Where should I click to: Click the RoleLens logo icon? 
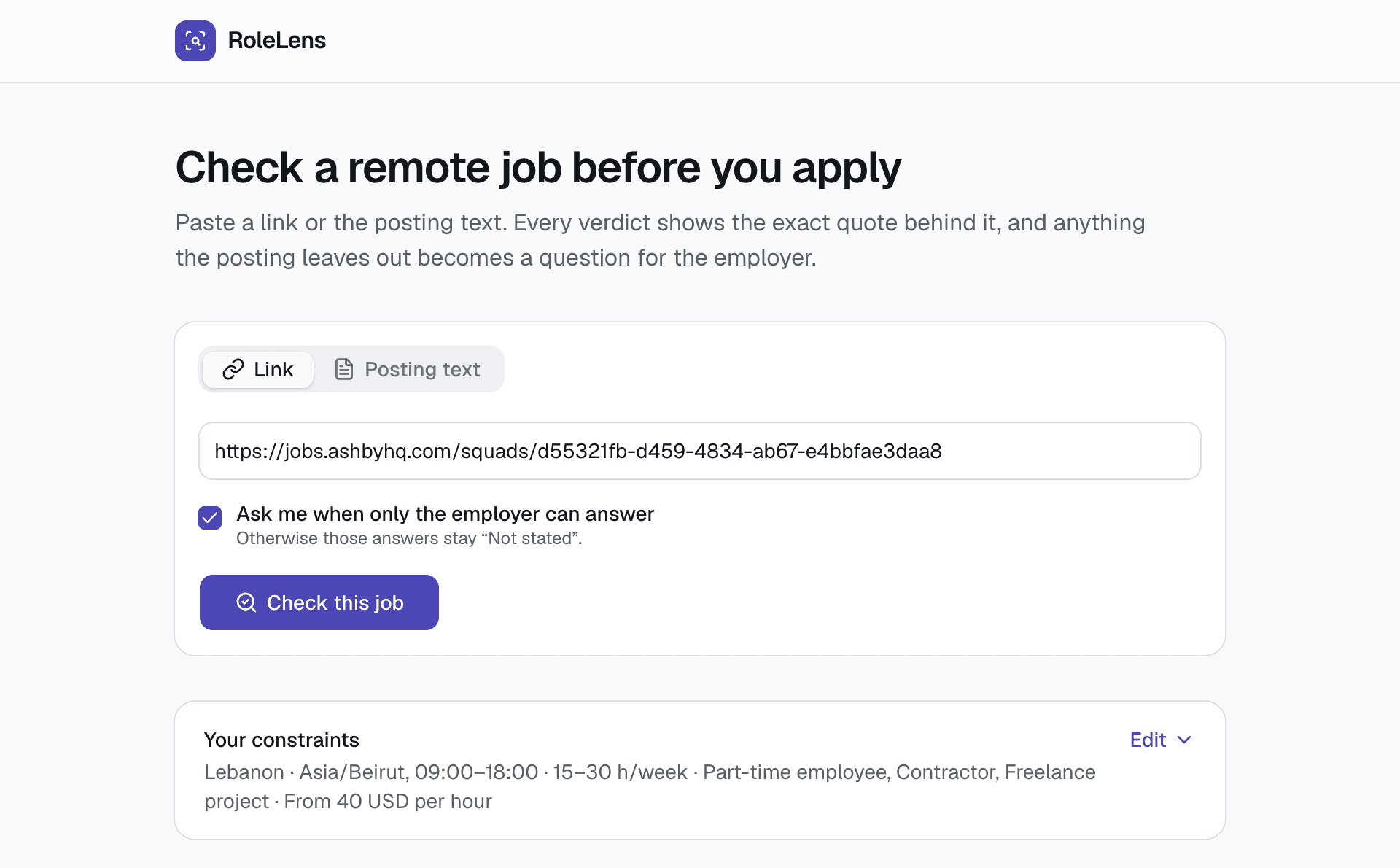pos(195,41)
